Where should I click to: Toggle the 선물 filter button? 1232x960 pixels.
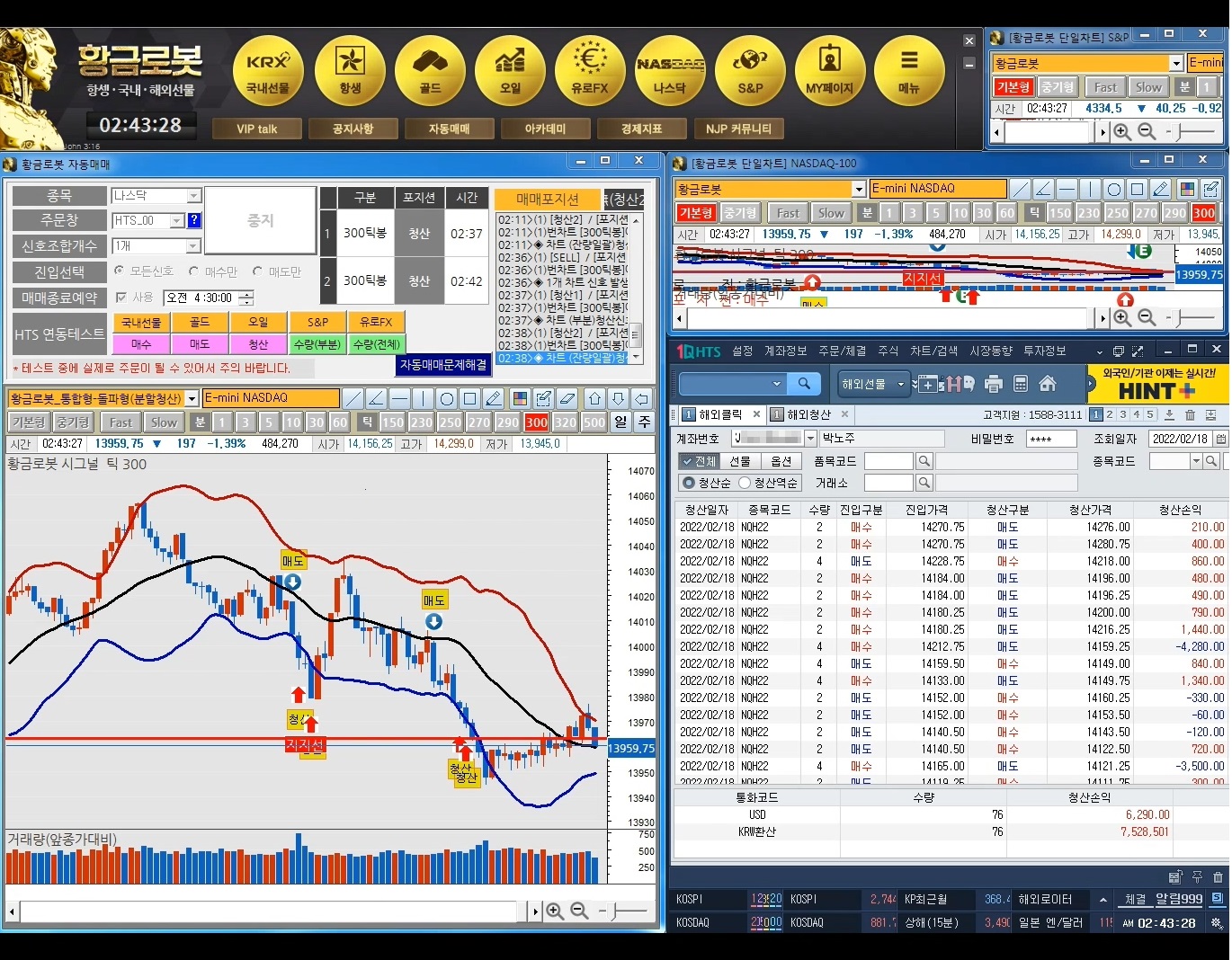(x=740, y=461)
